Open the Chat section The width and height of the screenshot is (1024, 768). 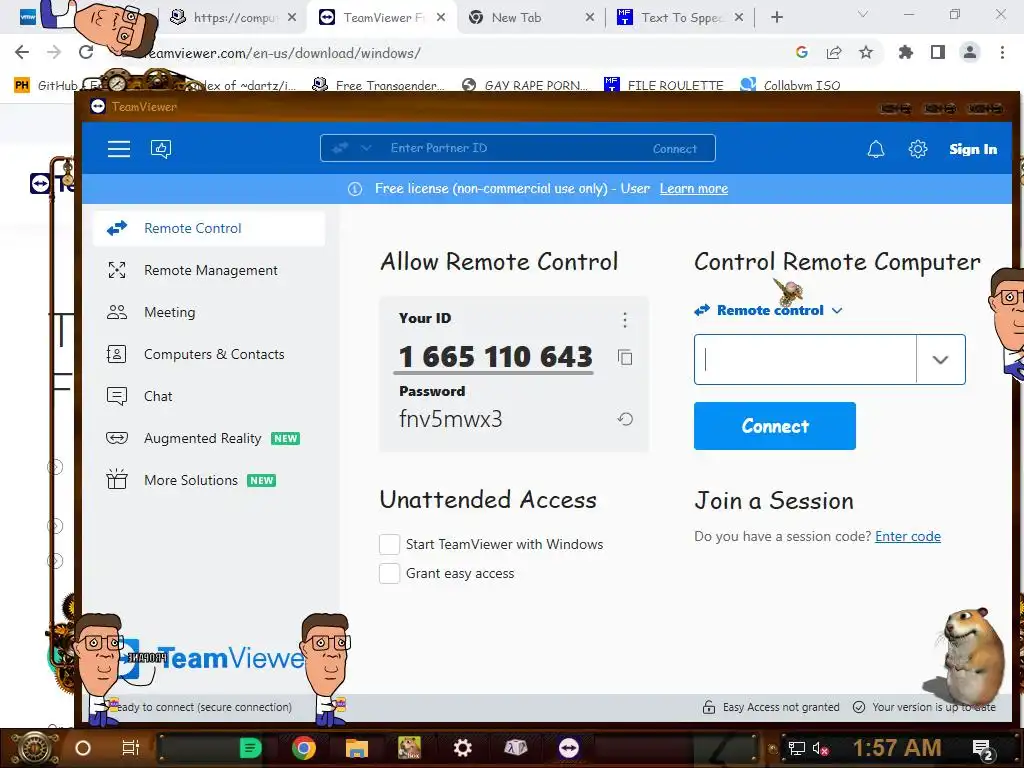pos(209,396)
